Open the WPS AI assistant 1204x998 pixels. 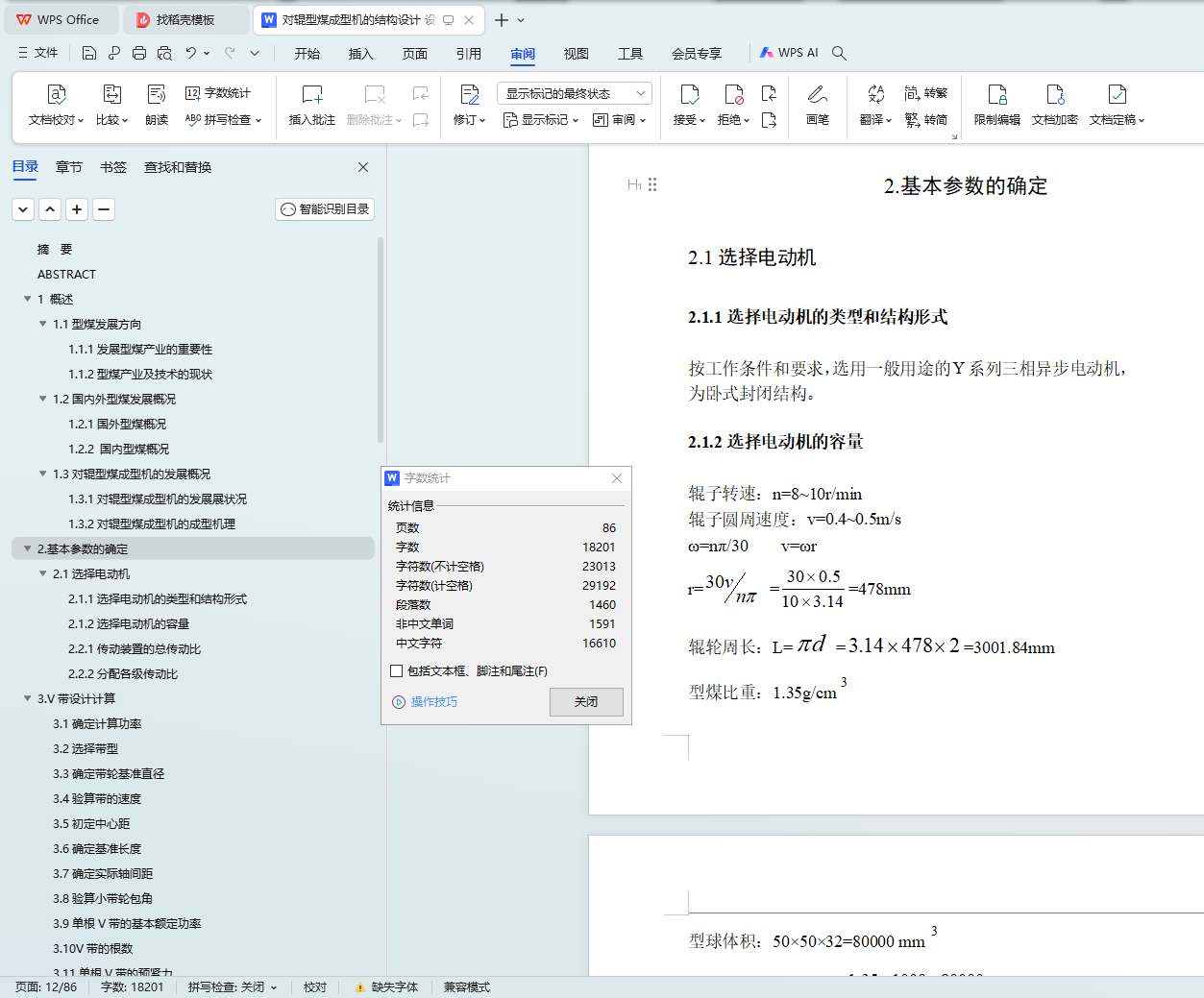coord(789,53)
